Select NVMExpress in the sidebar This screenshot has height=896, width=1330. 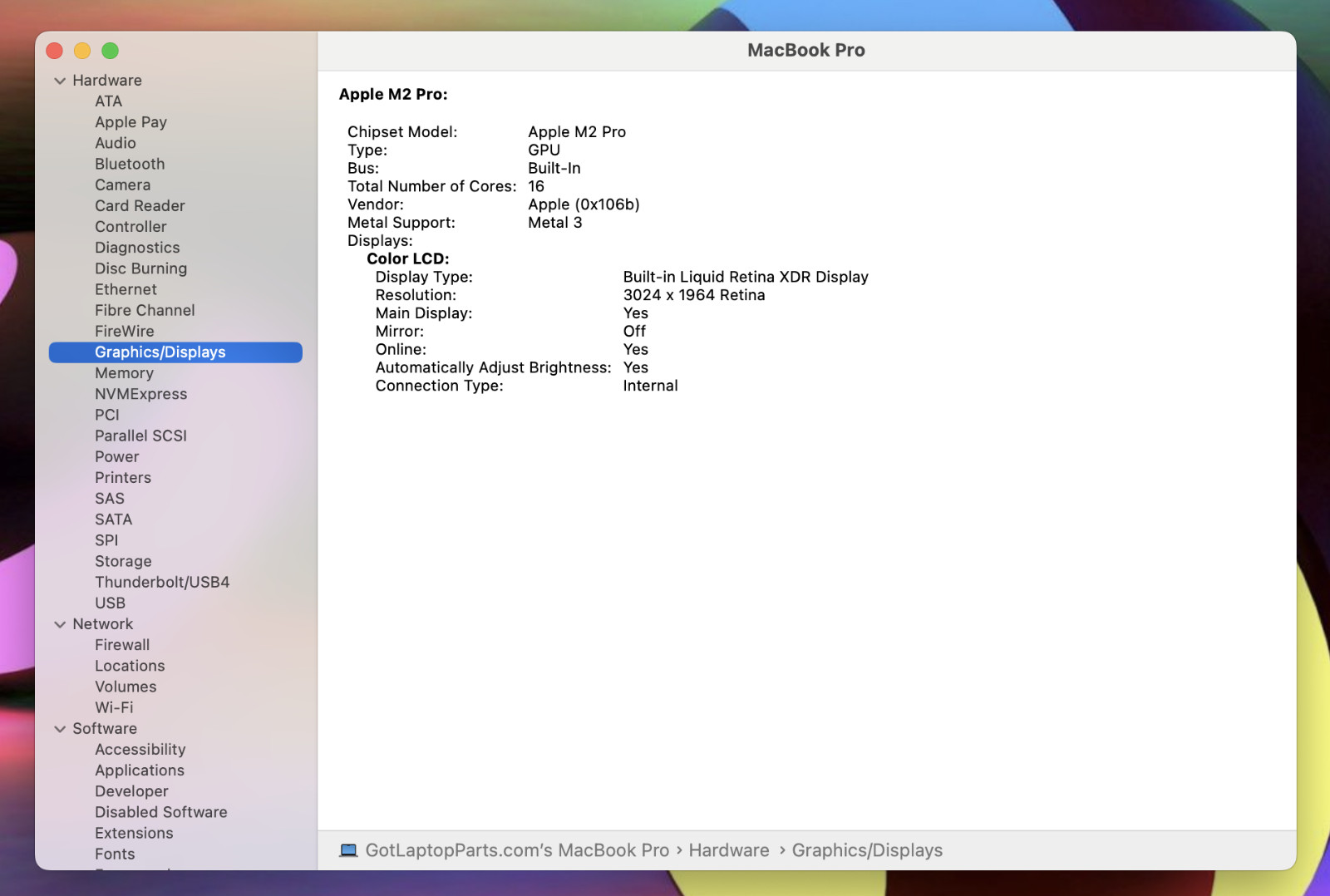click(x=140, y=394)
